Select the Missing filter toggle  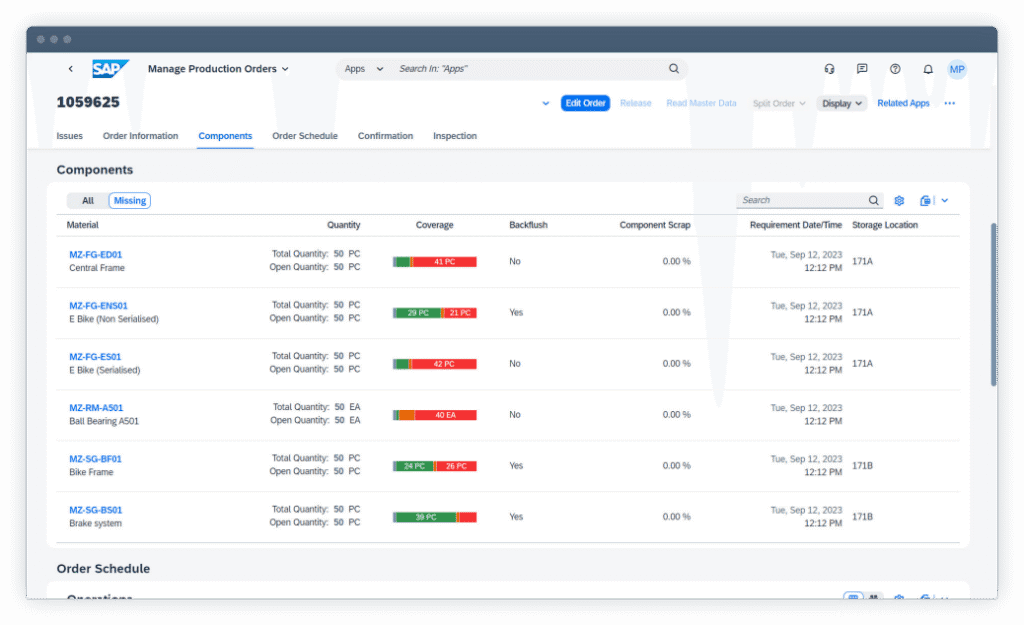point(129,201)
